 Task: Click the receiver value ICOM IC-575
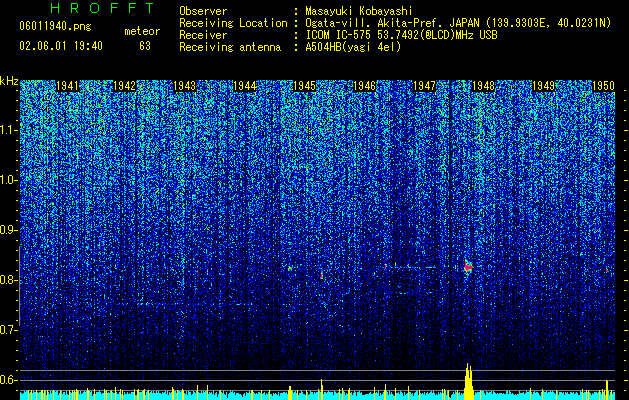[x=339, y=35]
